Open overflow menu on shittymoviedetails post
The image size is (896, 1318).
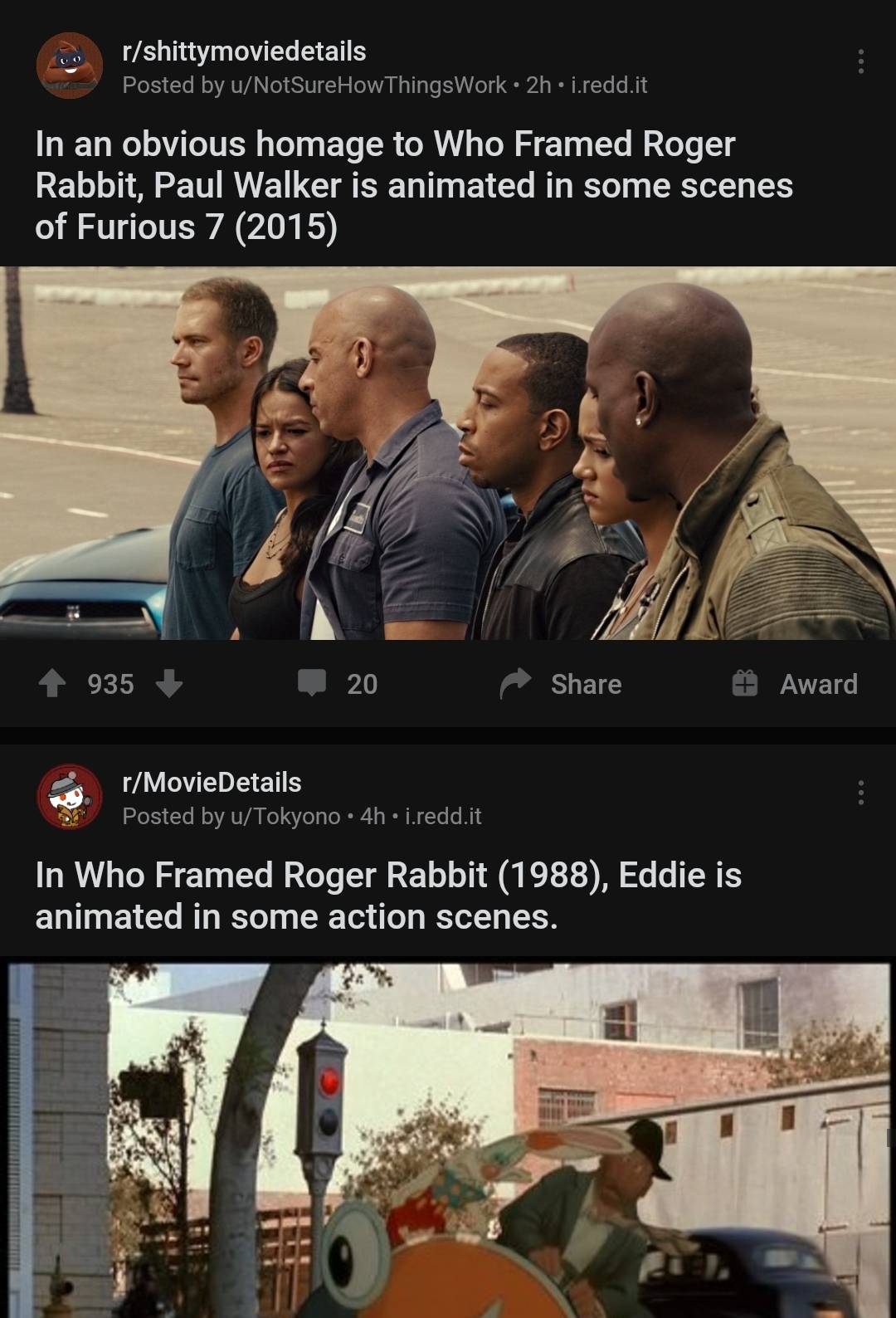click(860, 61)
